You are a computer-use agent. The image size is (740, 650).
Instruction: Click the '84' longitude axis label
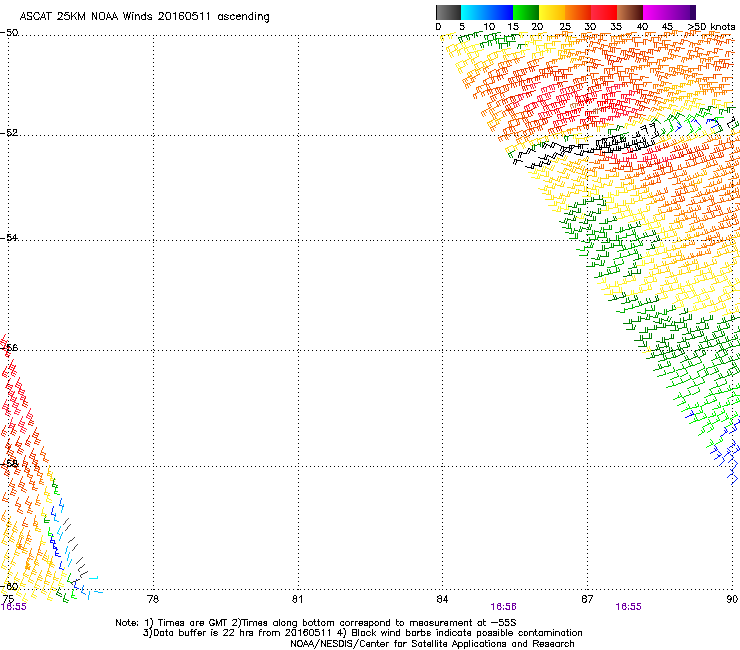442,599
